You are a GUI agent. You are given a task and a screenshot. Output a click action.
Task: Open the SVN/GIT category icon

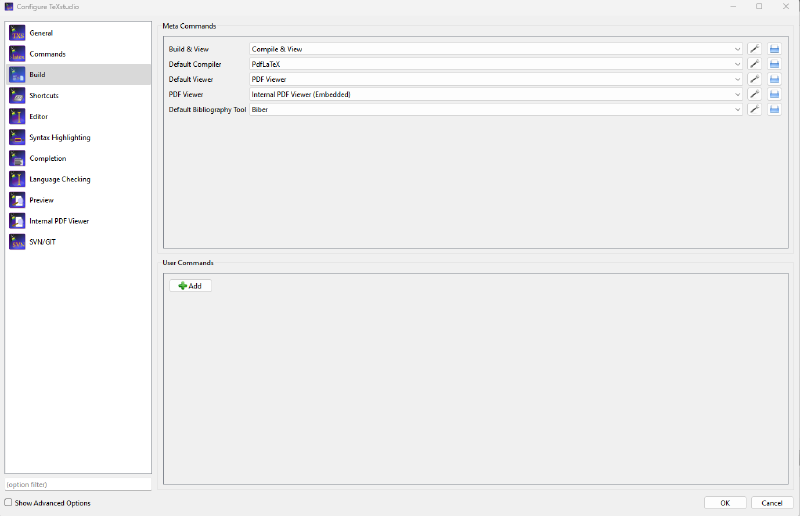(17, 242)
